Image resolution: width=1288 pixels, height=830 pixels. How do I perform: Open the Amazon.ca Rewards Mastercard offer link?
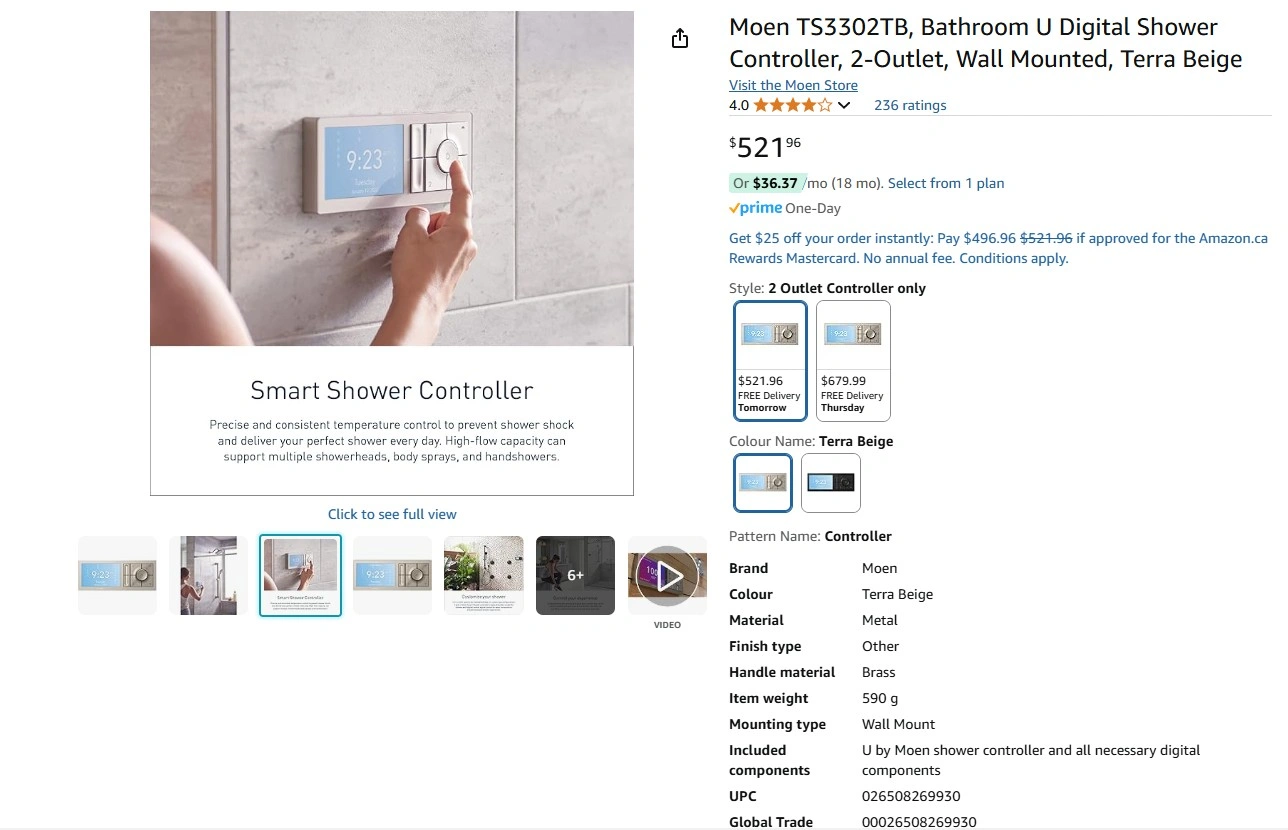tap(998, 248)
